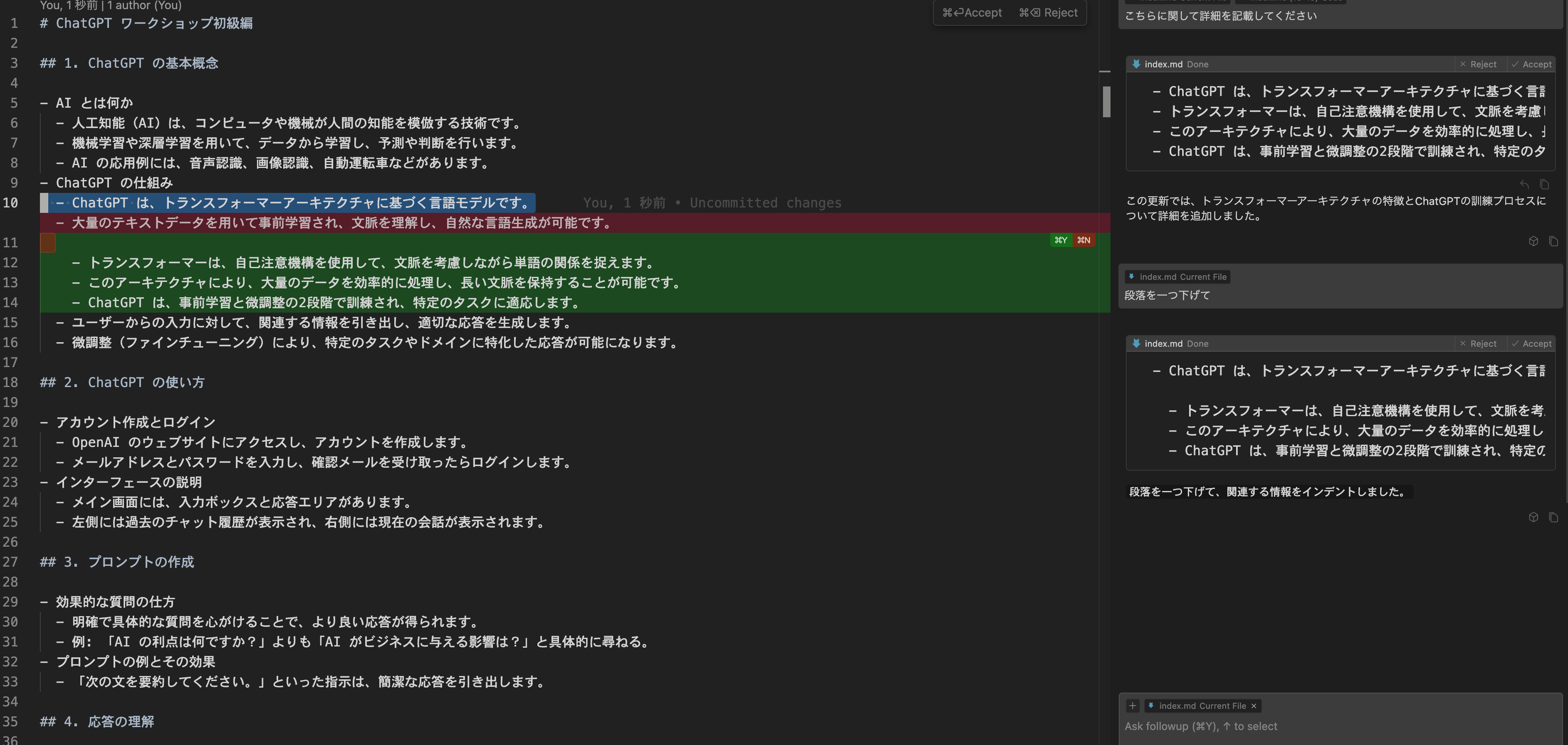Copy the first response message text
1568x745 pixels.
click(x=1553, y=241)
